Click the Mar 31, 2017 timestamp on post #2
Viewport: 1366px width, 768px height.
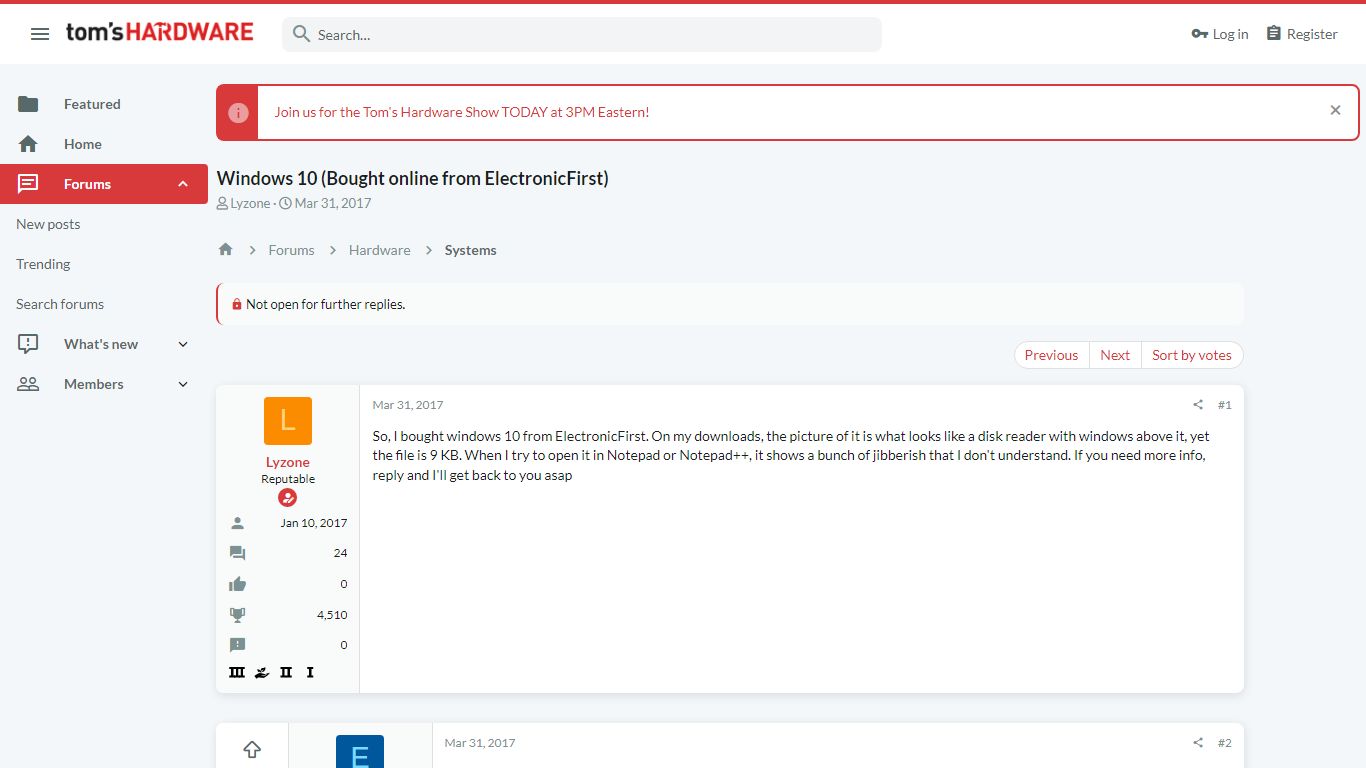click(x=480, y=743)
